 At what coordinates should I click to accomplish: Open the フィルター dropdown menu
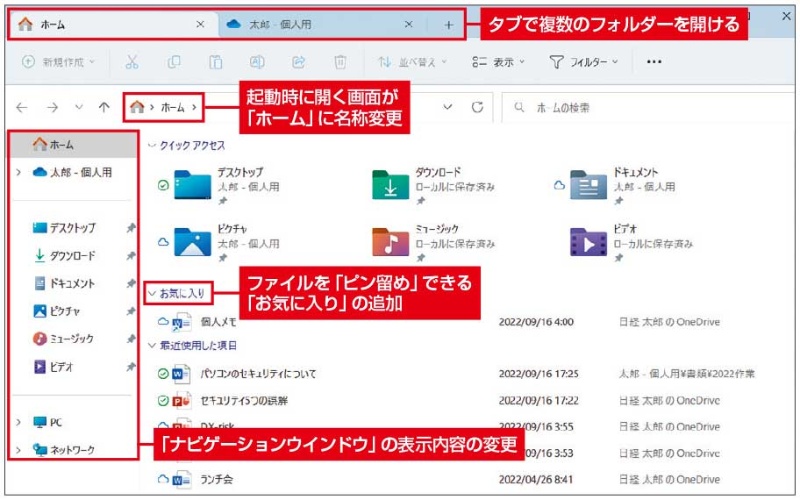[x=584, y=62]
